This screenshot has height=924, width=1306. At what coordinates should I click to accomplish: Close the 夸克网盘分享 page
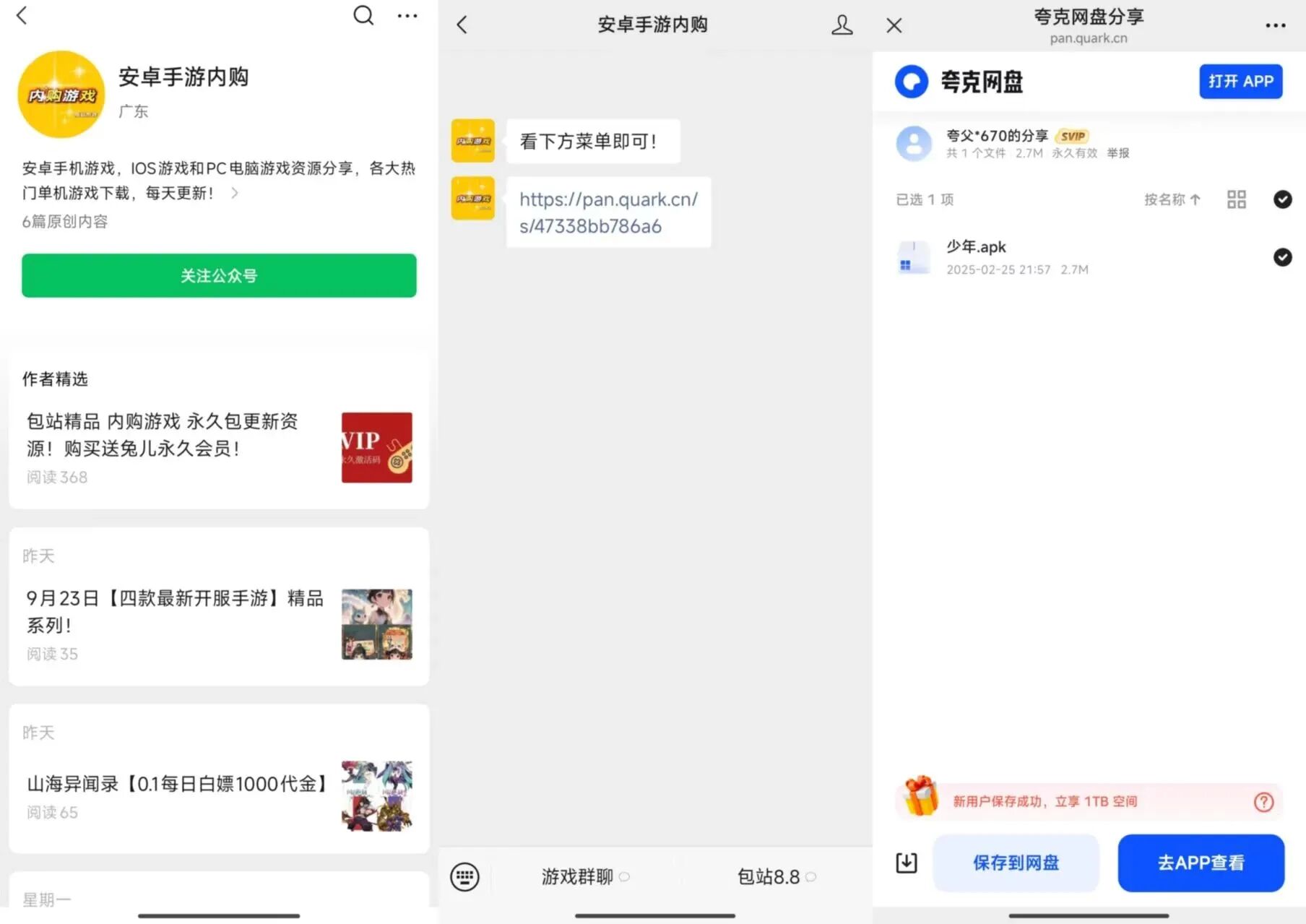pos(894,25)
